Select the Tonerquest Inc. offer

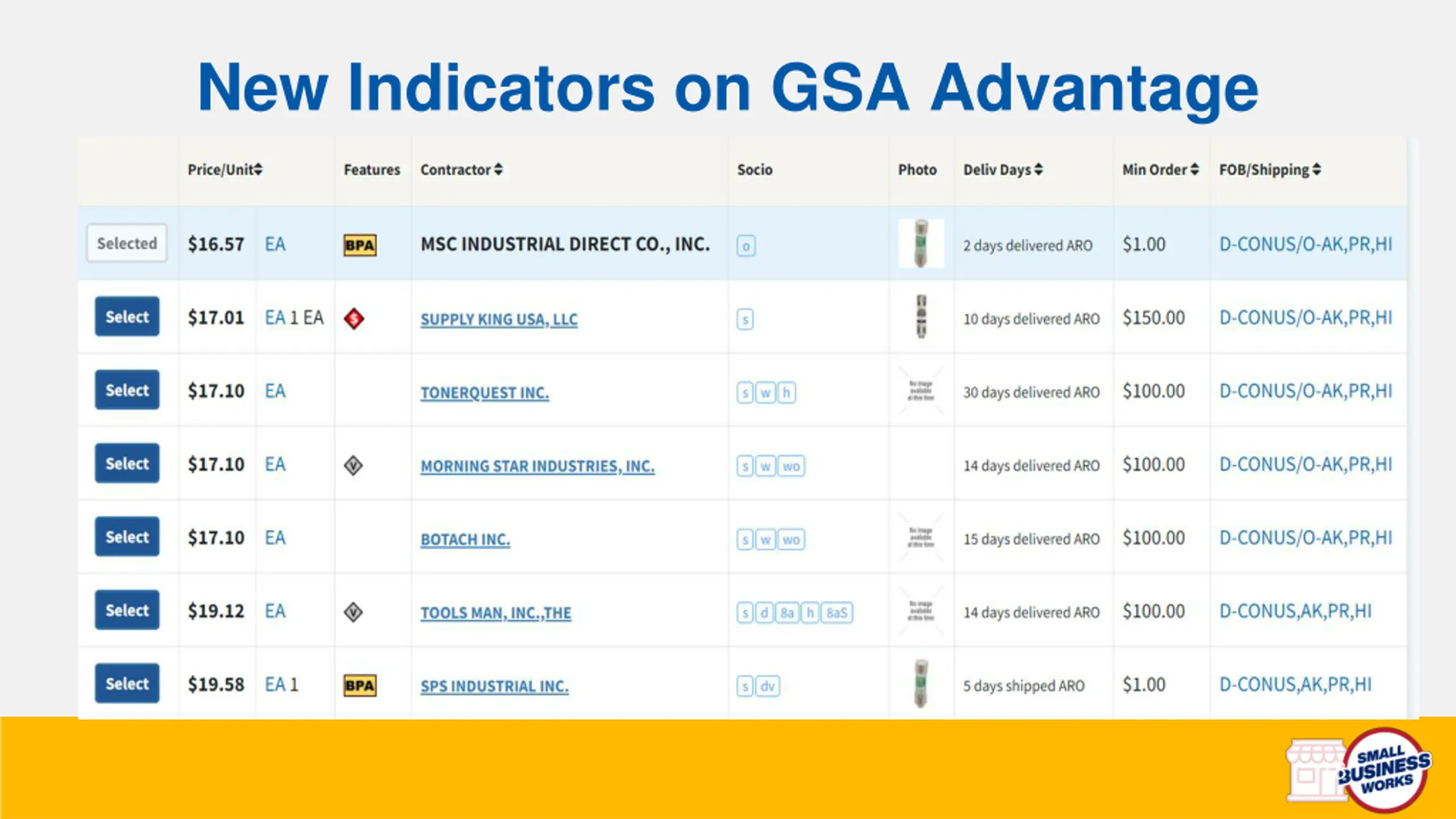[x=127, y=390]
